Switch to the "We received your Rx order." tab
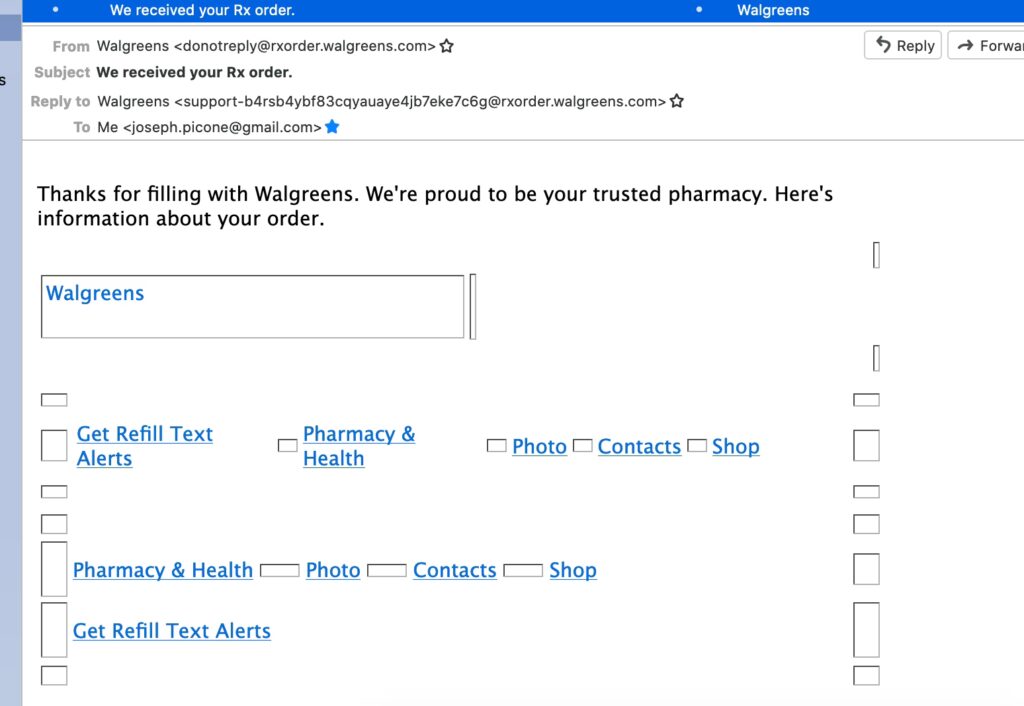 (x=202, y=10)
